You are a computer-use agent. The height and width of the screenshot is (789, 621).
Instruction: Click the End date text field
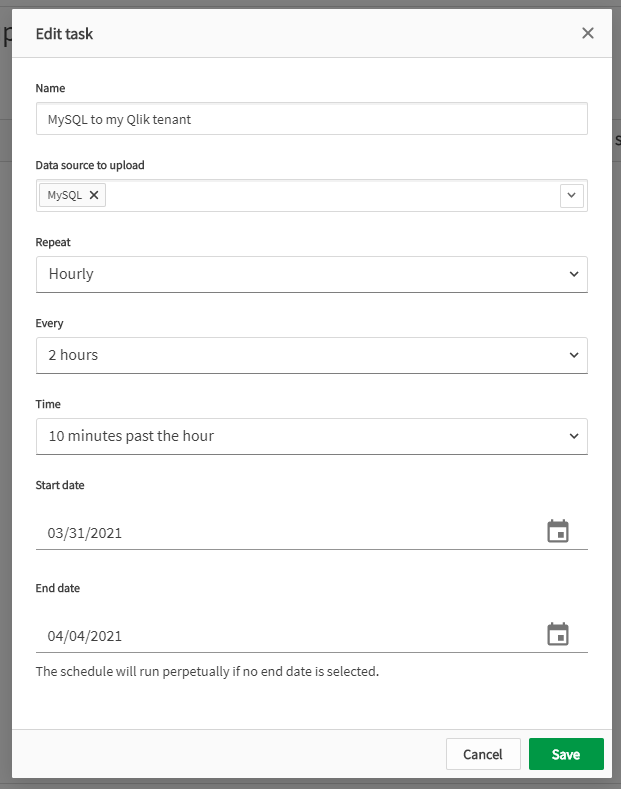pyautogui.click(x=280, y=636)
